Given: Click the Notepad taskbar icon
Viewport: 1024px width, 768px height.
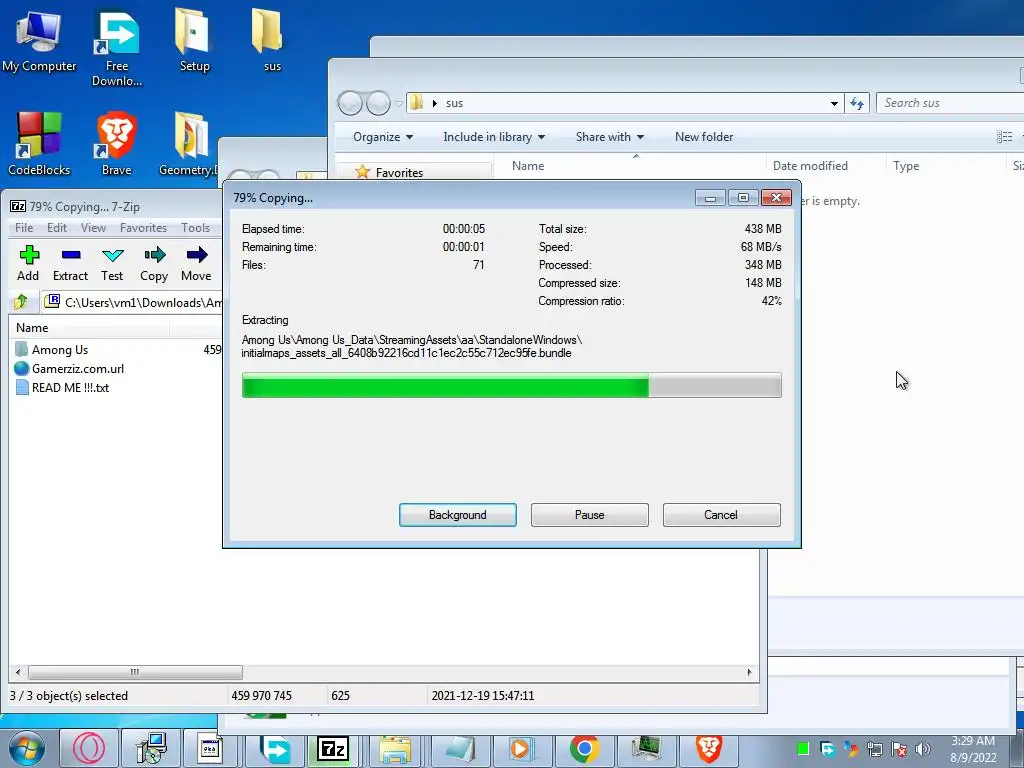Looking at the screenshot, I should coord(459,748).
